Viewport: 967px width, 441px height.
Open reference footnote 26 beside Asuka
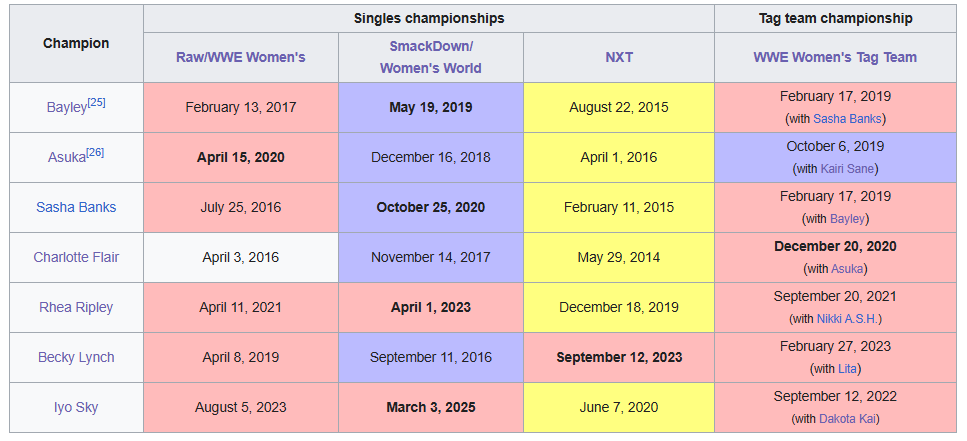pyautogui.click(x=95, y=152)
